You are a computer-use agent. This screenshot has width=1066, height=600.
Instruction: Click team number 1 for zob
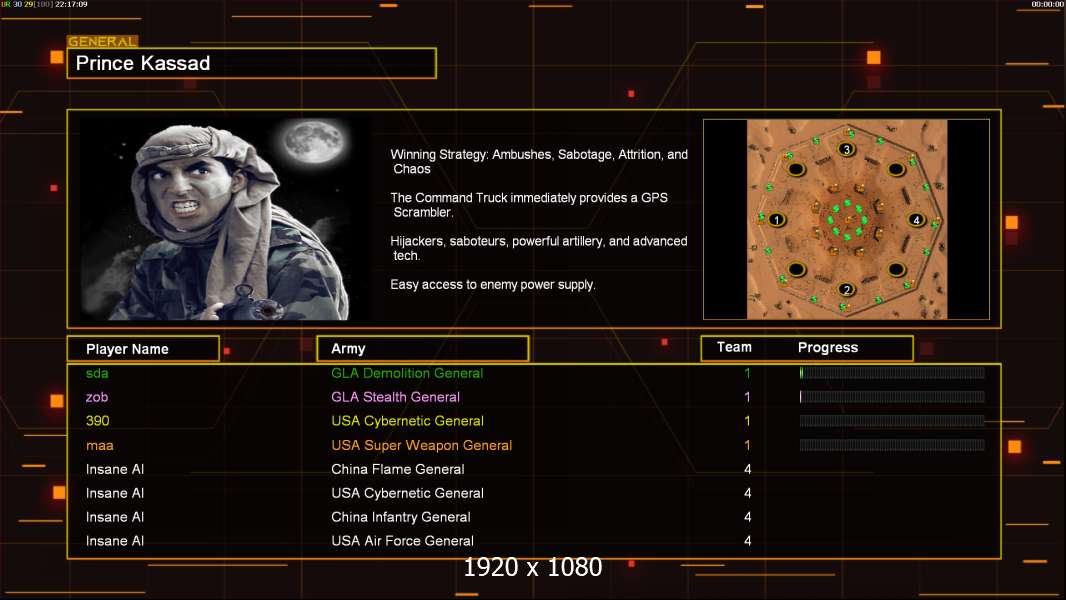click(x=747, y=397)
